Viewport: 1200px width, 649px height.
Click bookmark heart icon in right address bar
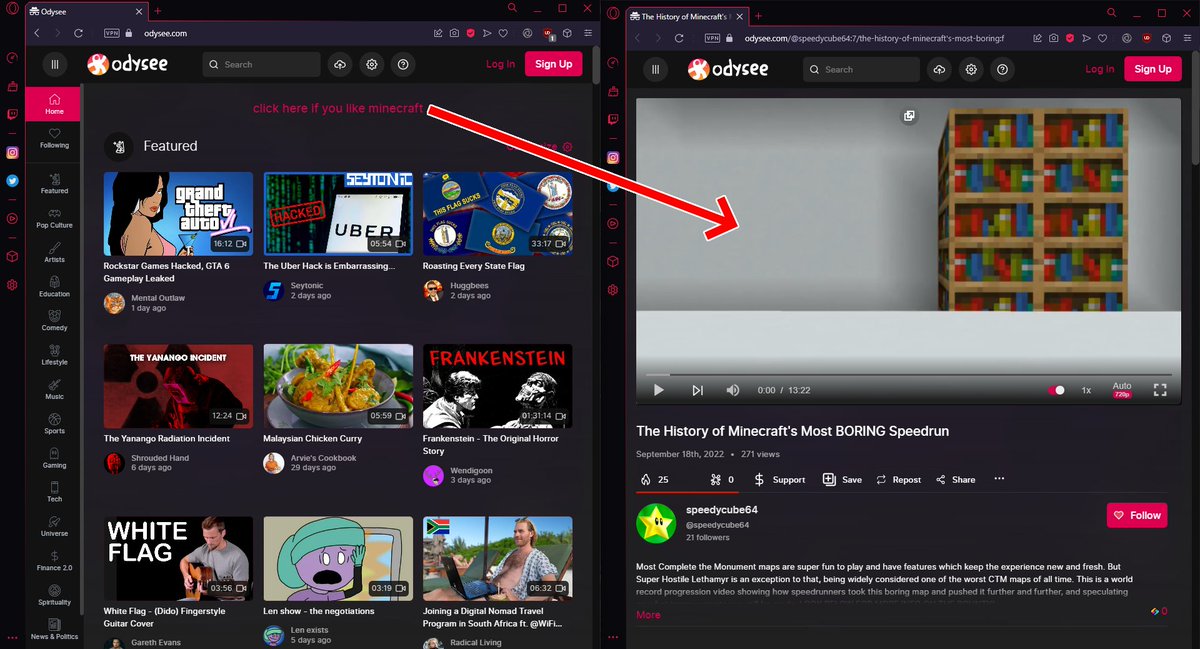coord(1103,38)
